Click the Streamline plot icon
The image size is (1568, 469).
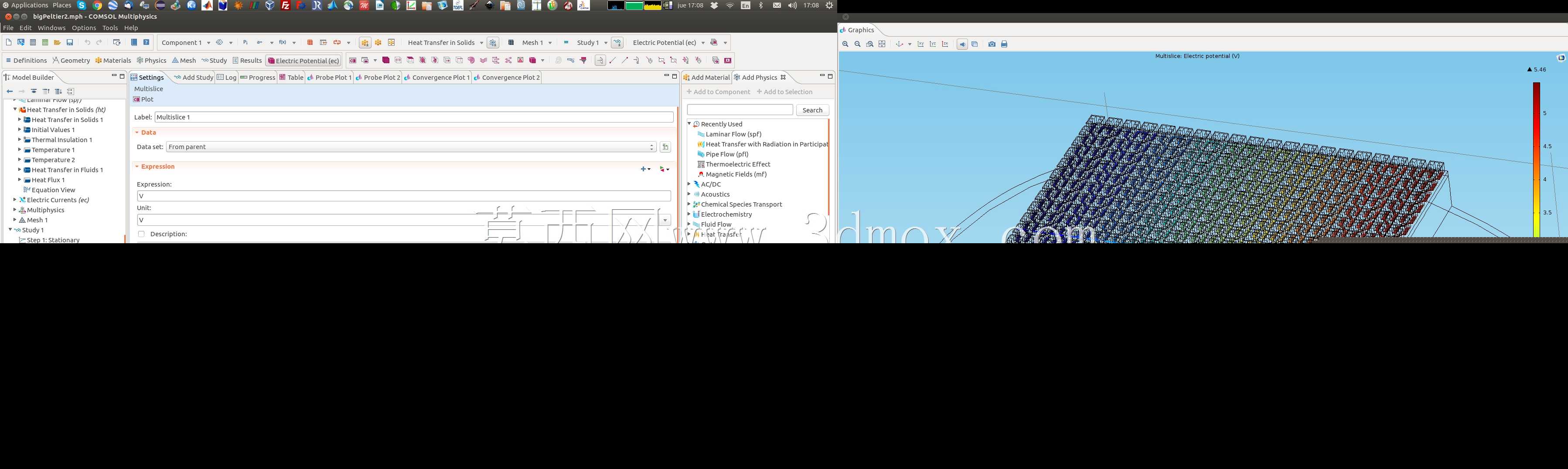pyautogui.click(x=483, y=60)
